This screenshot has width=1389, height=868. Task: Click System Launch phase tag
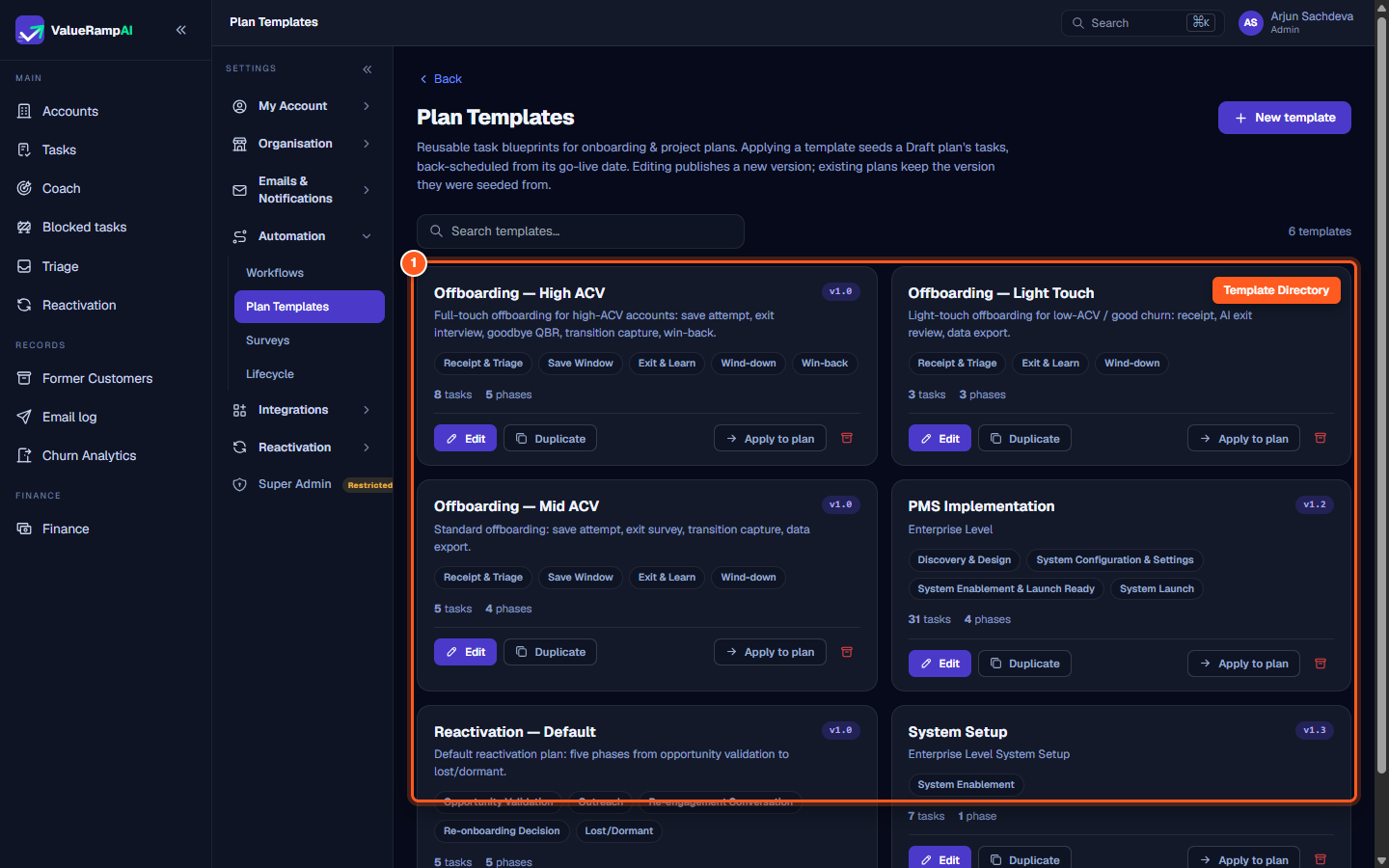tap(1157, 589)
